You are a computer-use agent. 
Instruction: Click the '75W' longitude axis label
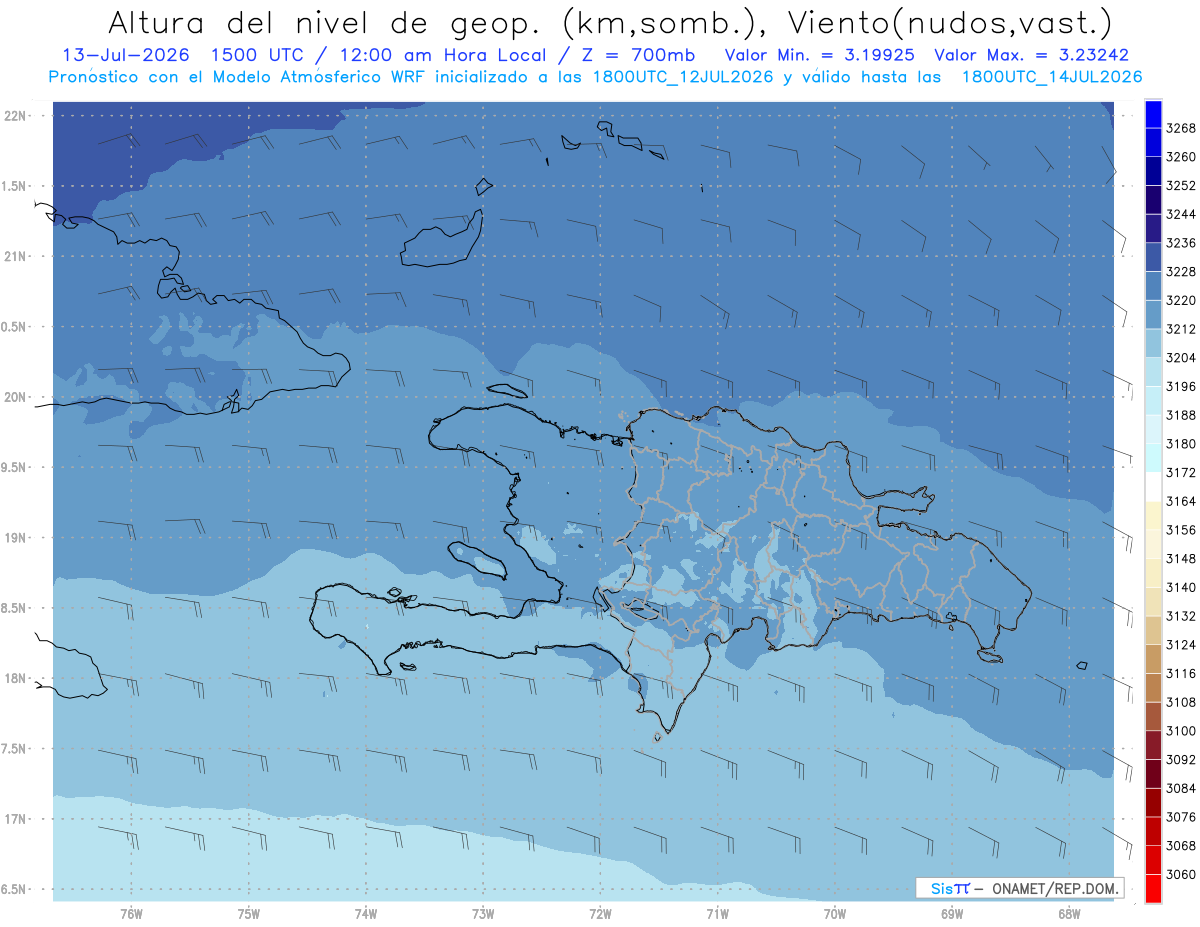click(x=249, y=914)
